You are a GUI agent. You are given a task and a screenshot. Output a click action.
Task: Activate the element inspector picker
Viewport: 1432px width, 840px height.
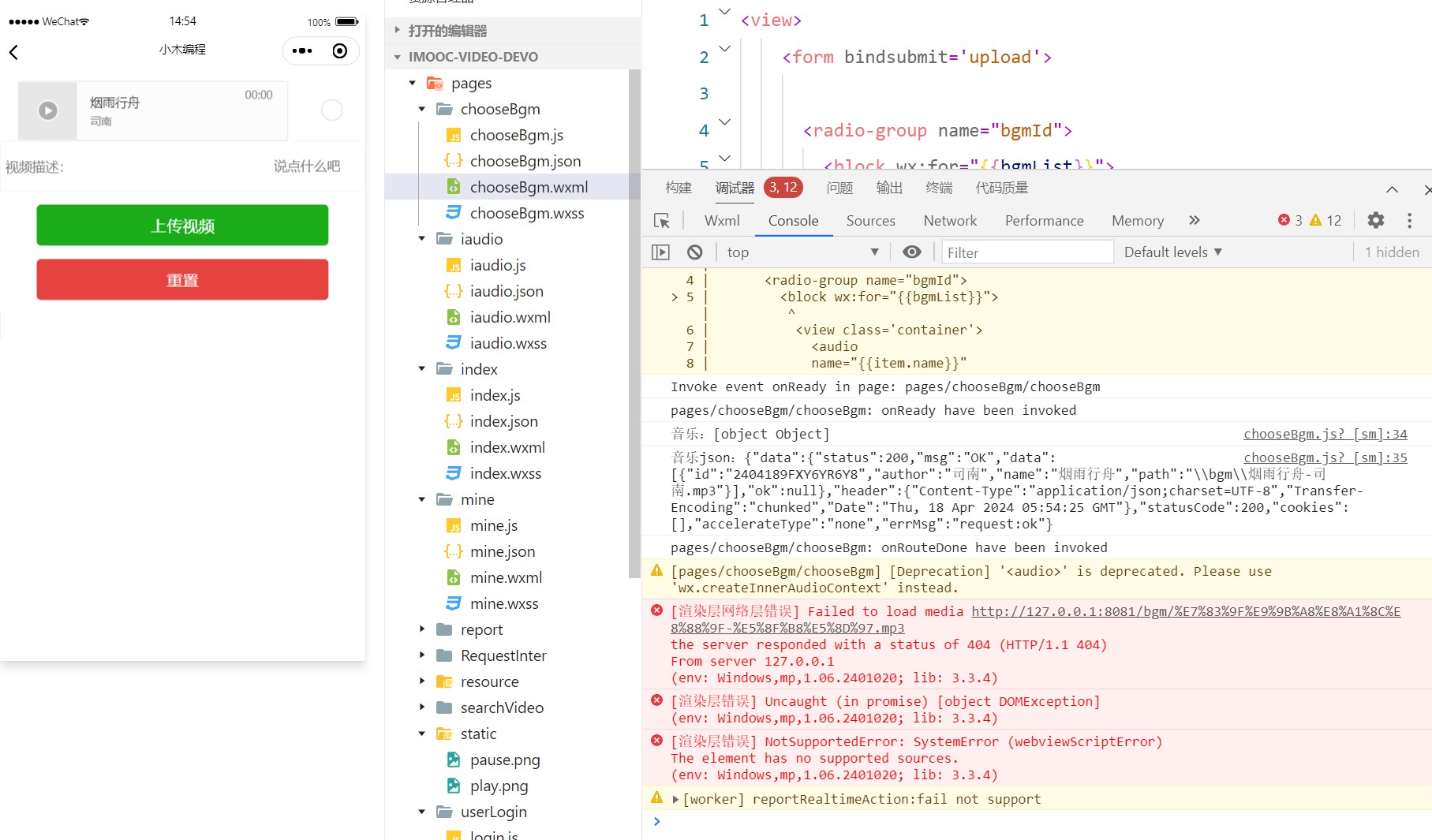[x=662, y=221]
